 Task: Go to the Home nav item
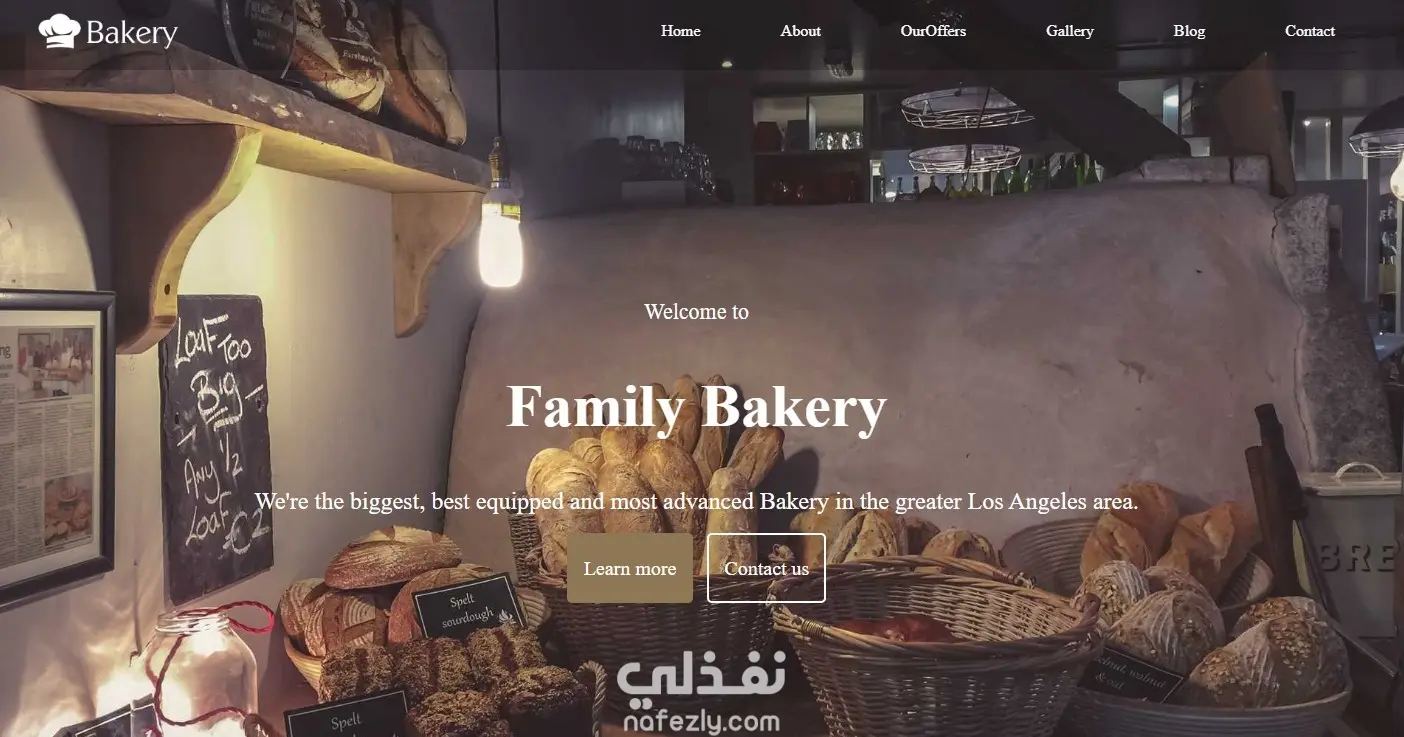[680, 31]
